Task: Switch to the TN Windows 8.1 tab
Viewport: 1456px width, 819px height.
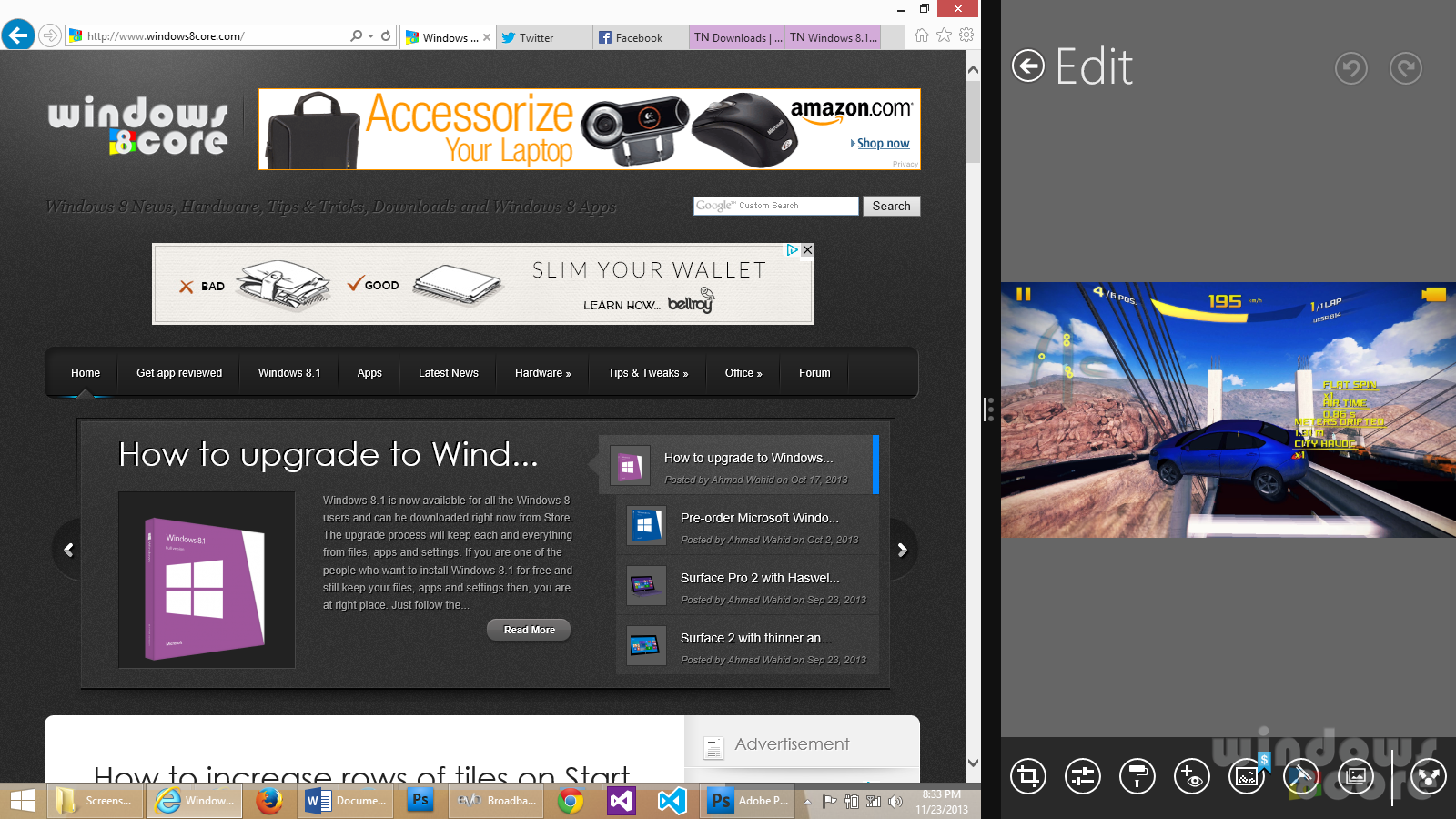Action: [832, 37]
